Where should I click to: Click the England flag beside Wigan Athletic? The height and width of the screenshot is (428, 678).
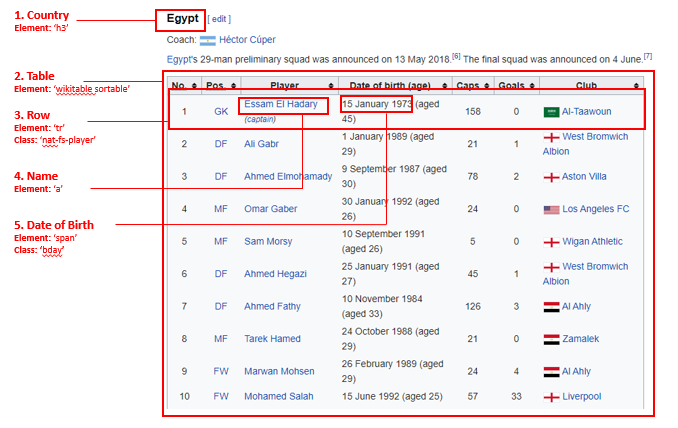551,242
